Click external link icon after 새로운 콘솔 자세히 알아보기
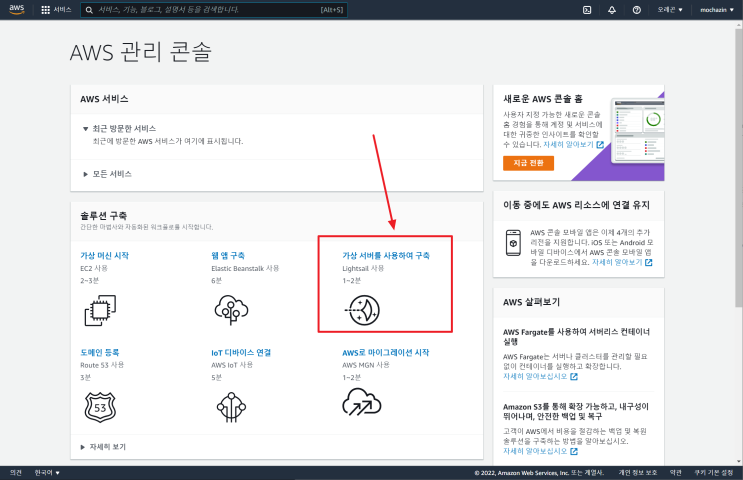743x480 pixels. pyautogui.click(x=600, y=145)
